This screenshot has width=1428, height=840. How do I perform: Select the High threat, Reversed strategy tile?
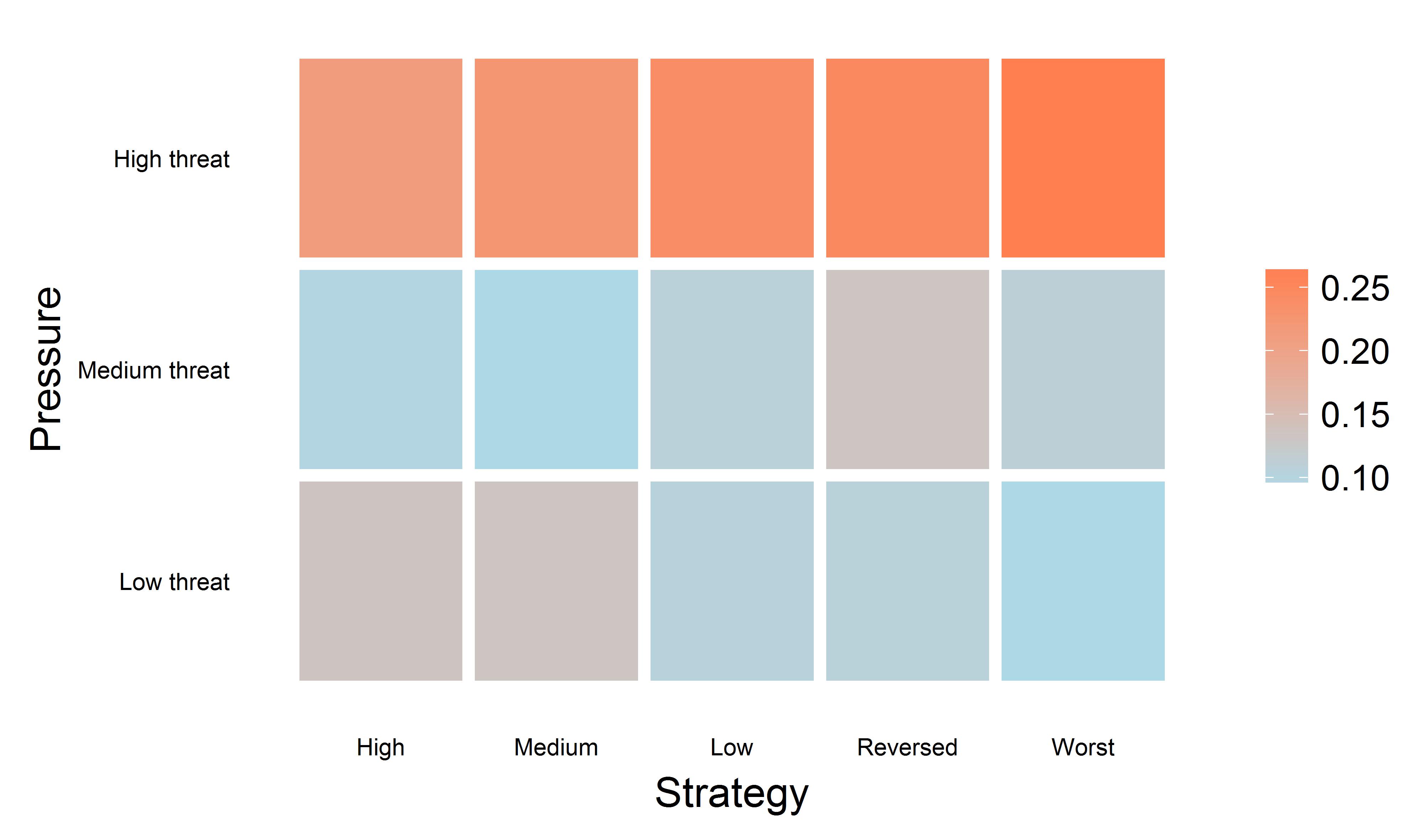907,158
